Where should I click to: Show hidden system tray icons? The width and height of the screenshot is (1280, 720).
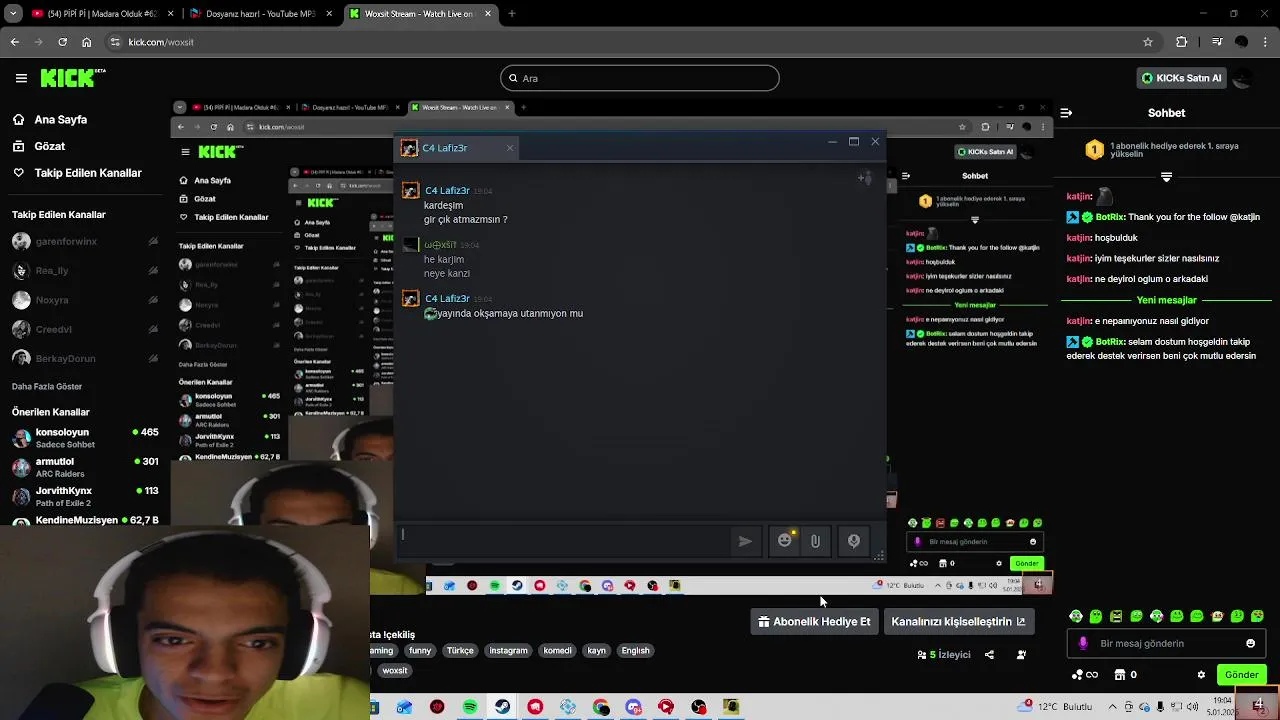[x=1112, y=706]
